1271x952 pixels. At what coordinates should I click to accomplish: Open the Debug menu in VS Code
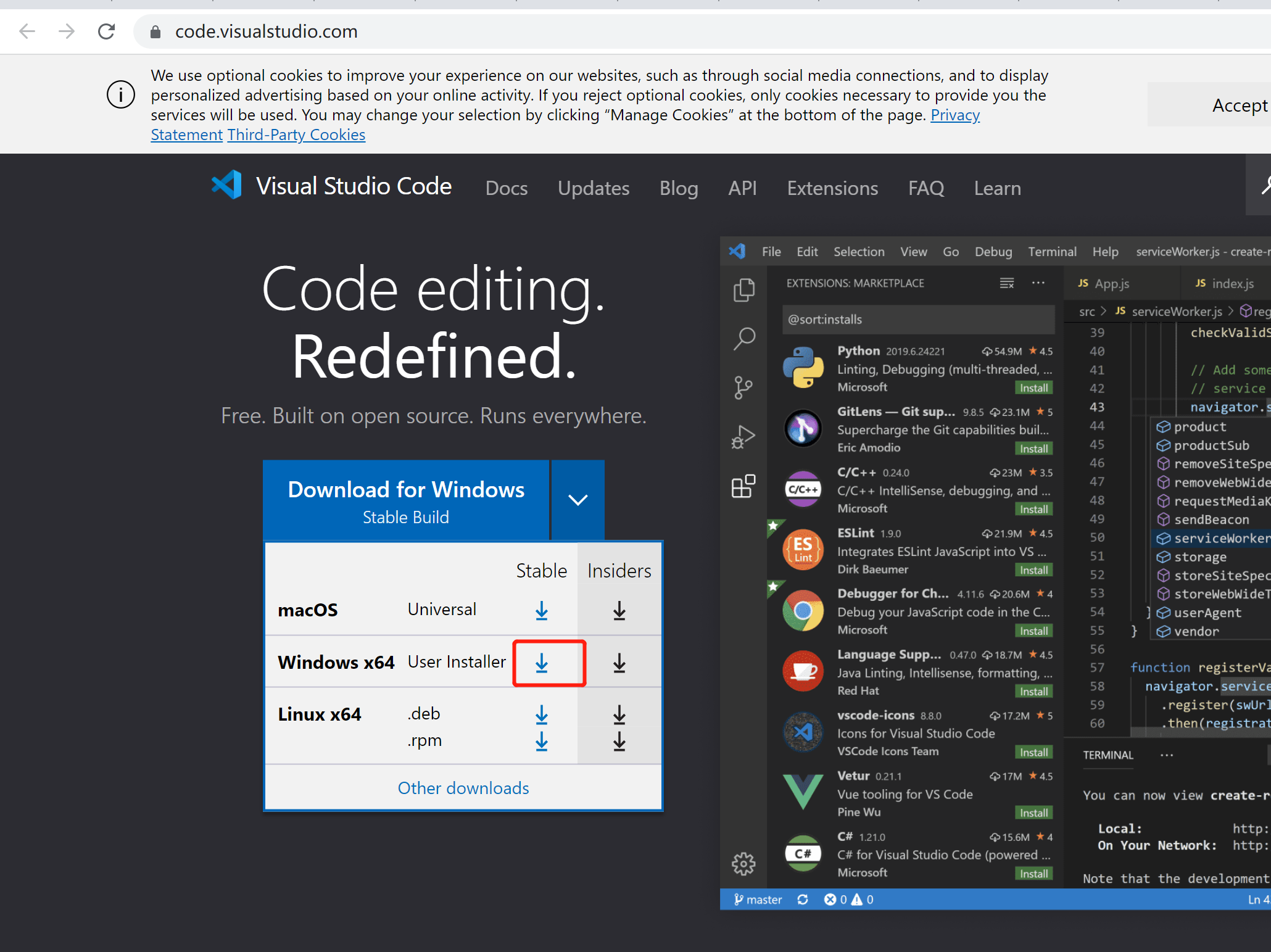coord(993,252)
